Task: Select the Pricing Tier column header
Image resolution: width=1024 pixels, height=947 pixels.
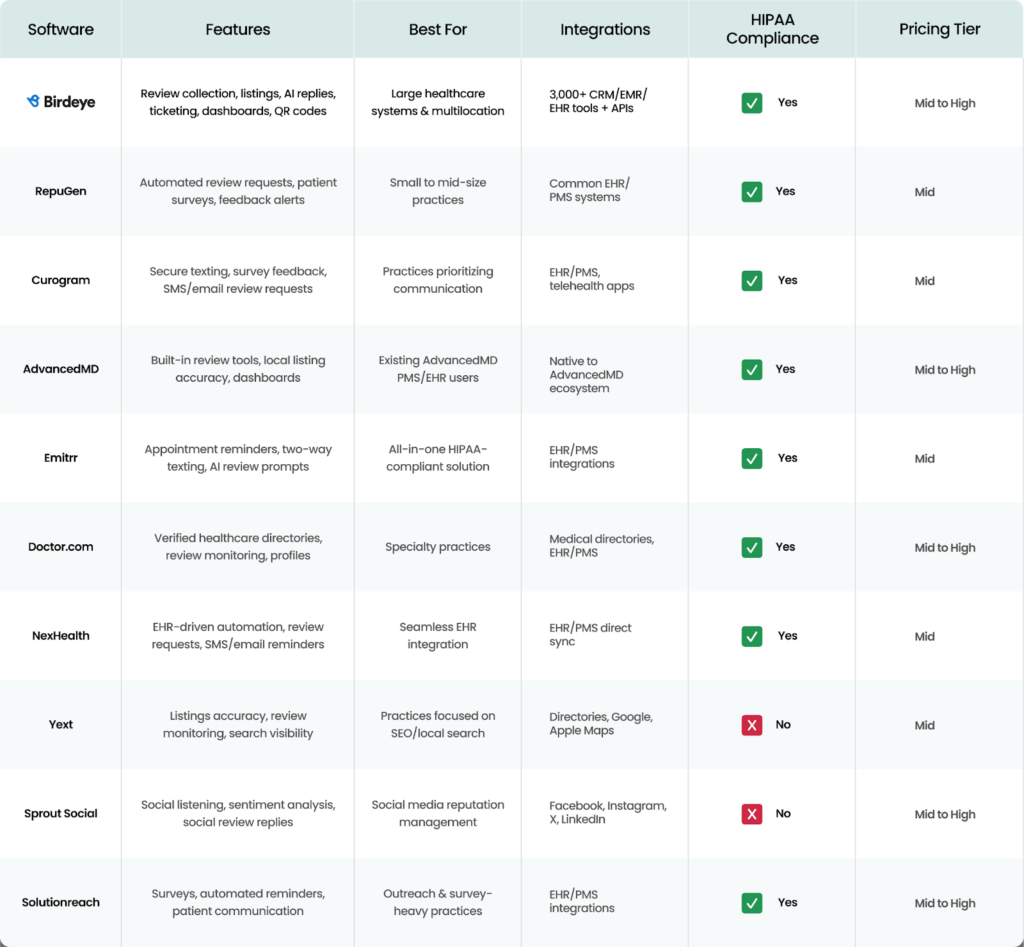Action: coord(939,29)
